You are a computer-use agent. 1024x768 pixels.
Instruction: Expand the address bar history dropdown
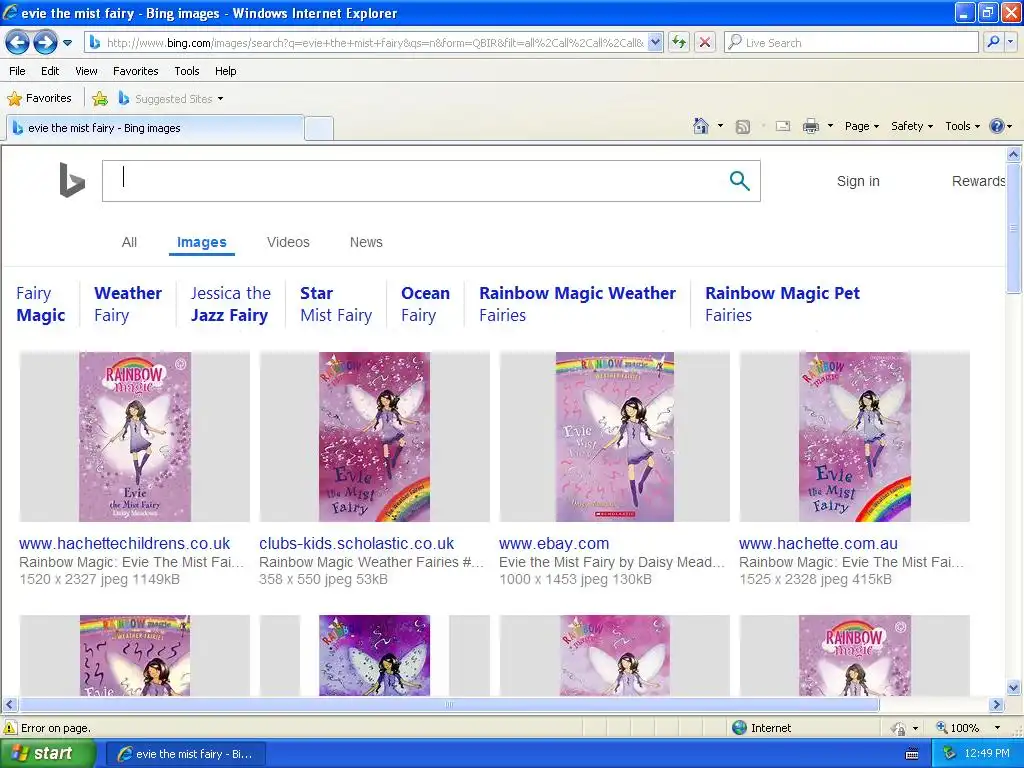tap(656, 43)
